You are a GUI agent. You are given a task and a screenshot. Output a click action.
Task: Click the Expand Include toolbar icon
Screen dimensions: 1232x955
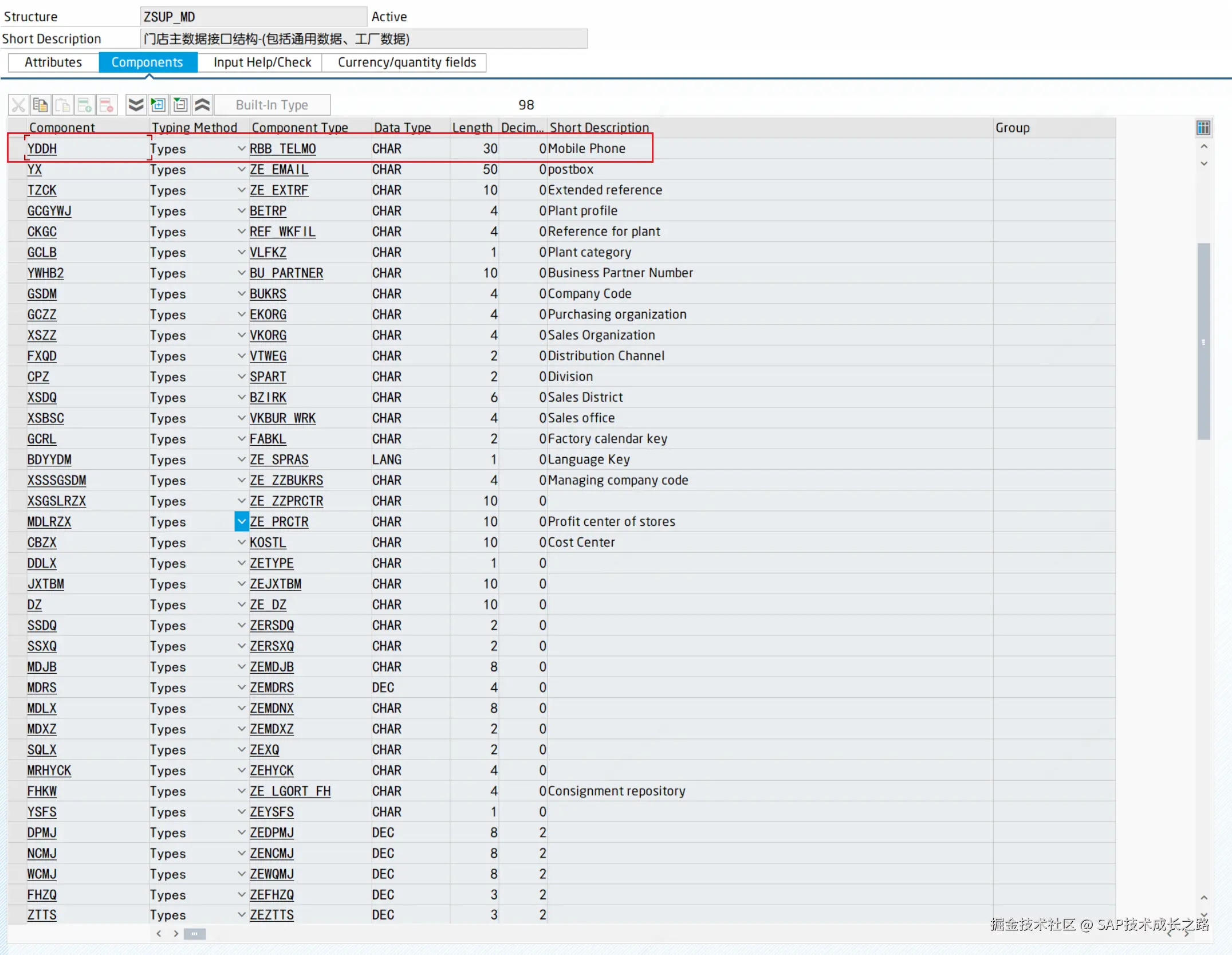tap(158, 105)
